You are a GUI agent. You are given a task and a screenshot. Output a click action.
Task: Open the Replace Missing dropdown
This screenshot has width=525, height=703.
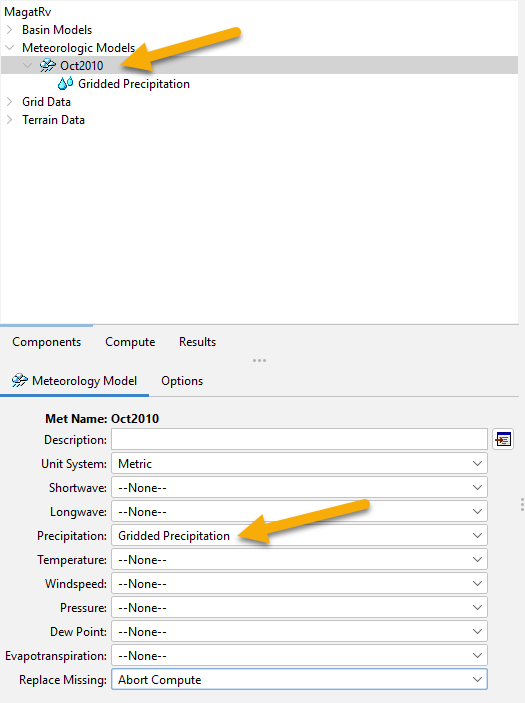coord(299,680)
